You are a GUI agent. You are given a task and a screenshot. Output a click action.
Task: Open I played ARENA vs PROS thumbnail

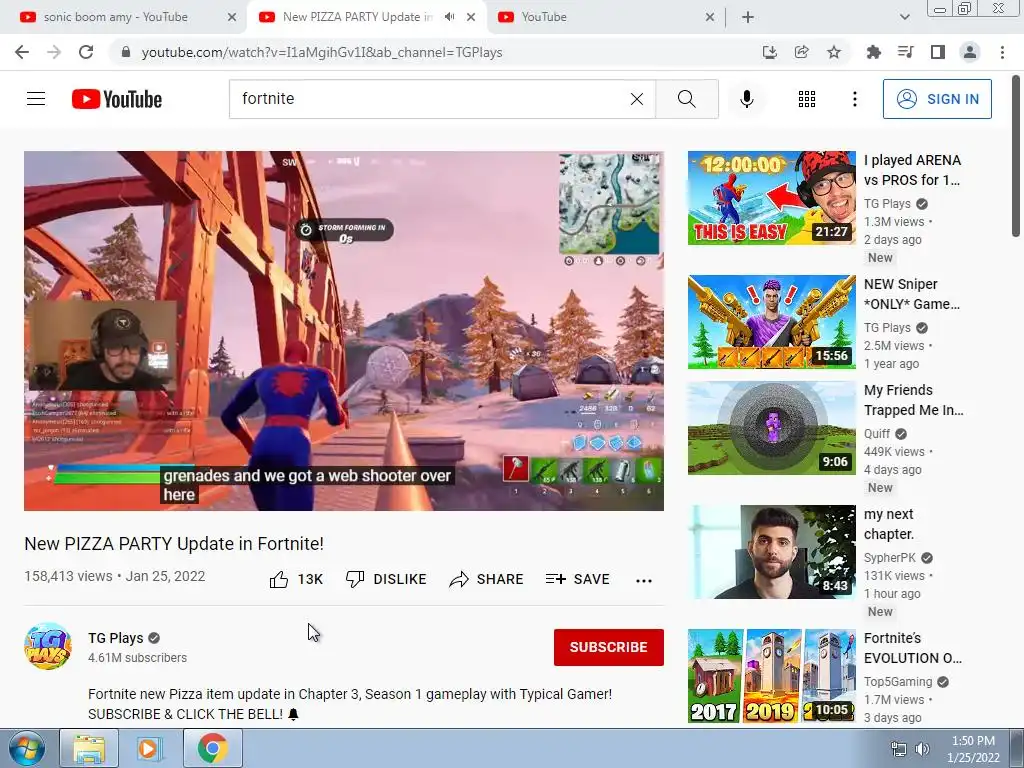[771, 198]
